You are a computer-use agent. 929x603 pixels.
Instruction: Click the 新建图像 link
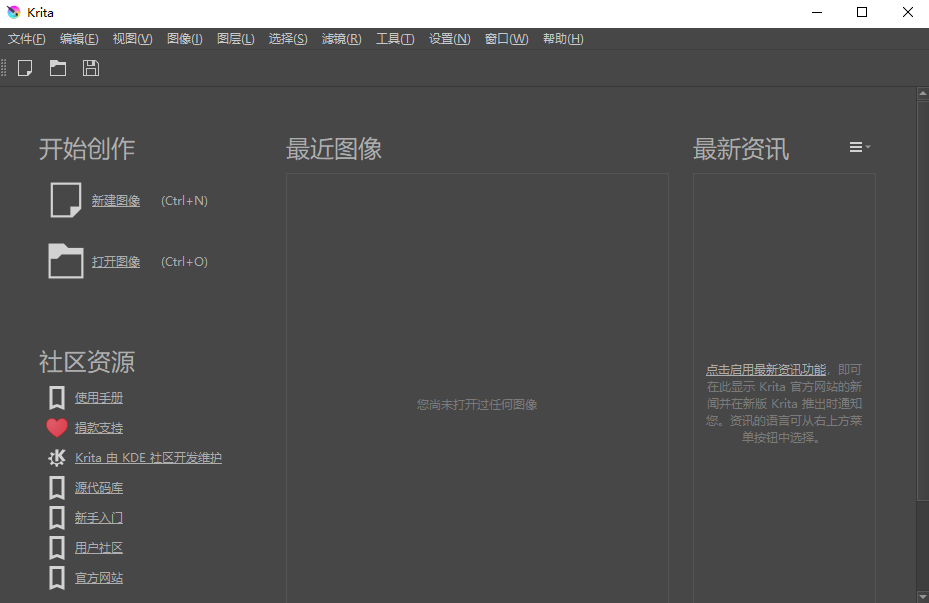click(x=116, y=201)
